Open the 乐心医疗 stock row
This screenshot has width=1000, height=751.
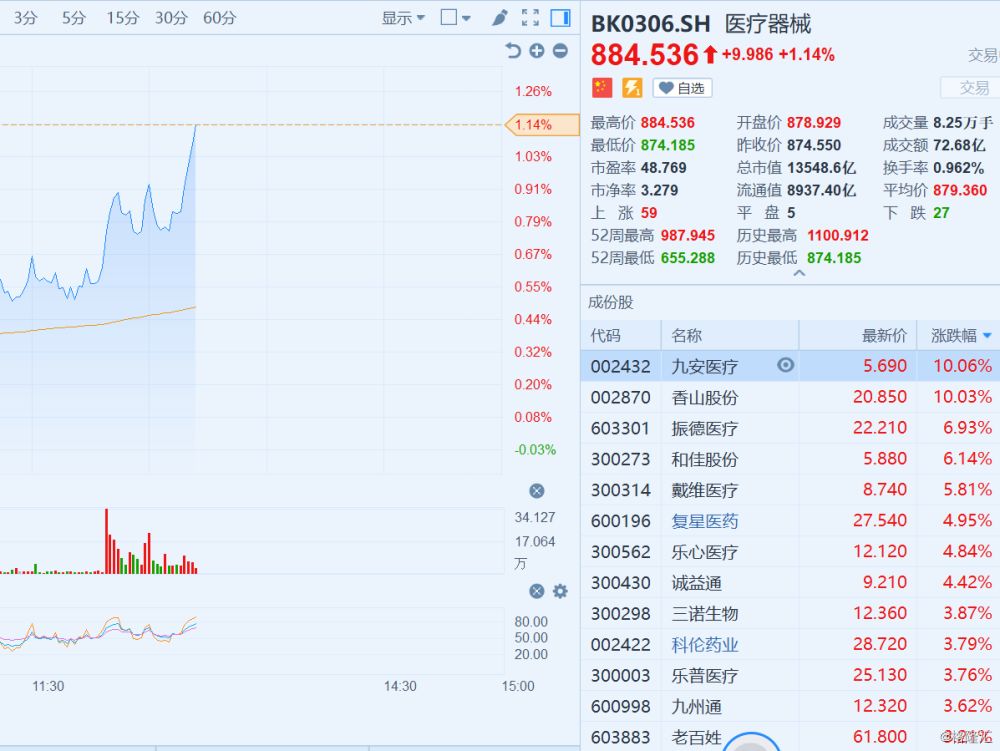790,551
